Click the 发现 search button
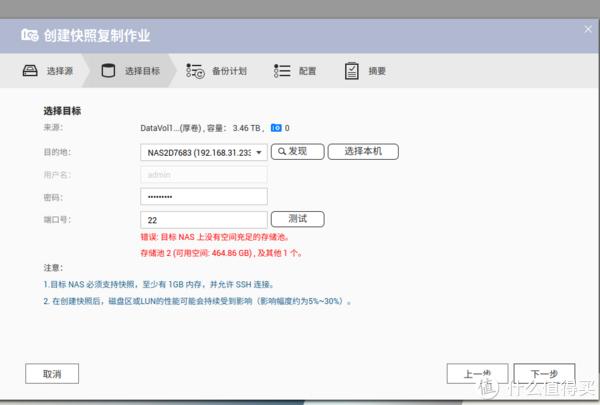Screen dimensions: 600x405 pyautogui.click(x=297, y=152)
